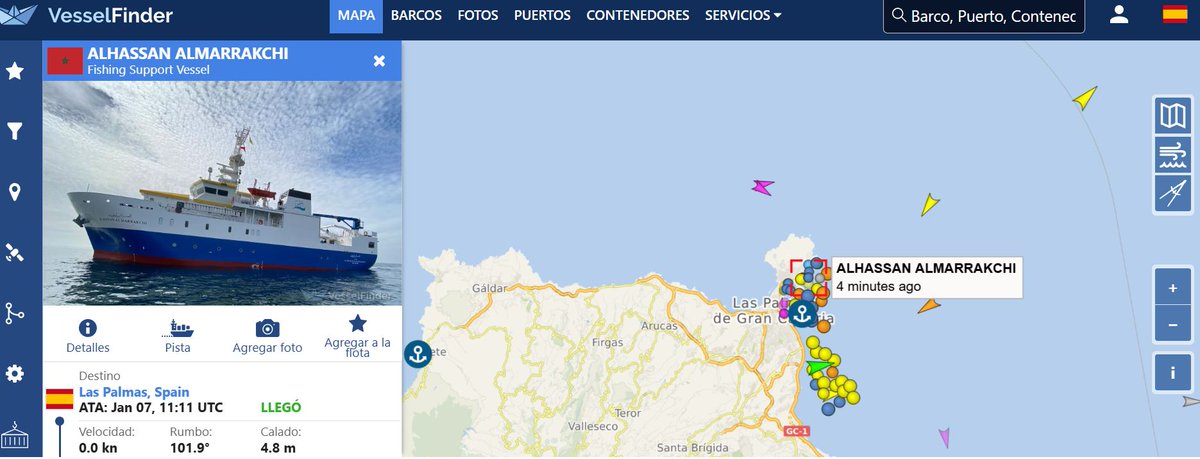Select the green vessel arrow near coast
This screenshot has width=1200, height=459.
pyautogui.click(x=819, y=367)
